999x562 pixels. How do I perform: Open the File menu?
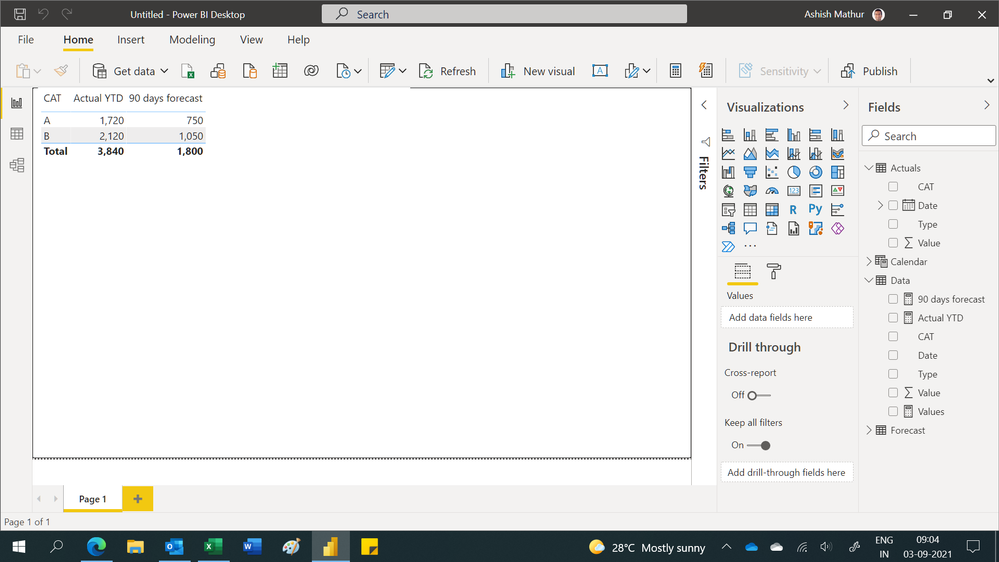(x=25, y=40)
